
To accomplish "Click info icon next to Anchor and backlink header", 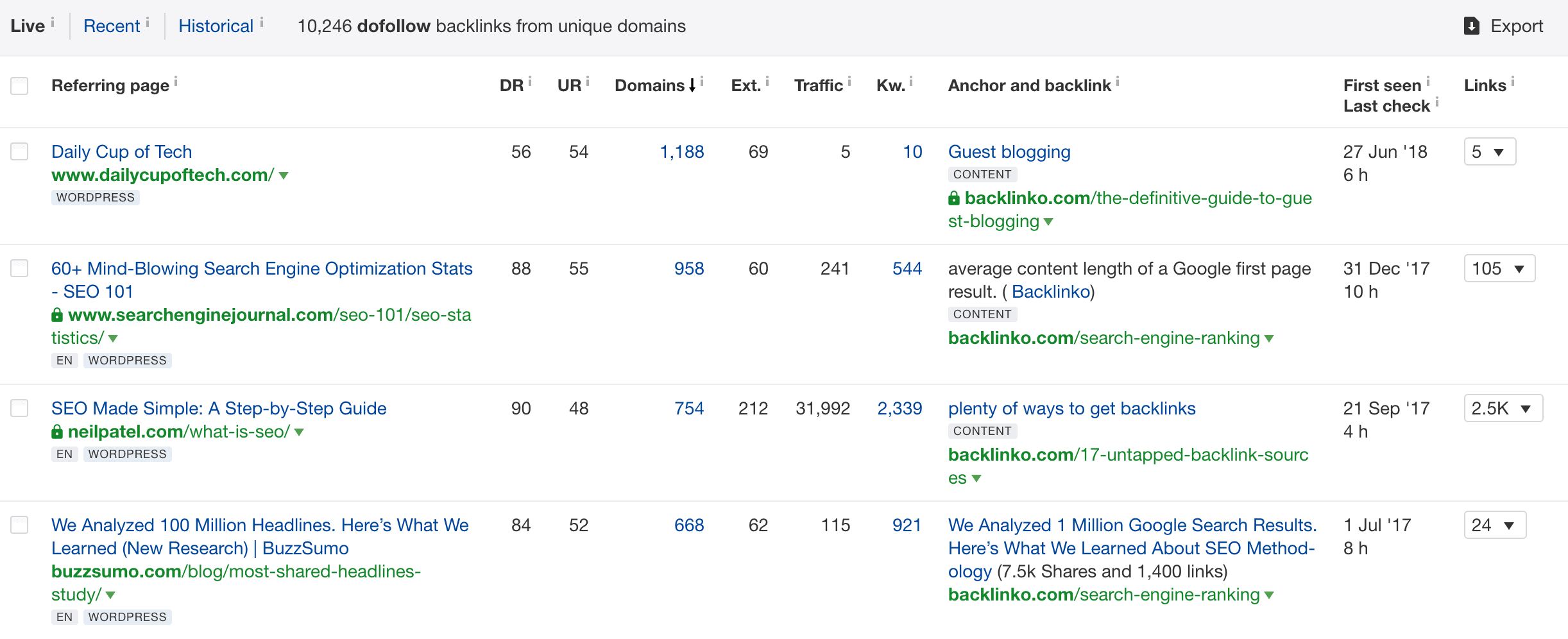I will [1118, 81].
